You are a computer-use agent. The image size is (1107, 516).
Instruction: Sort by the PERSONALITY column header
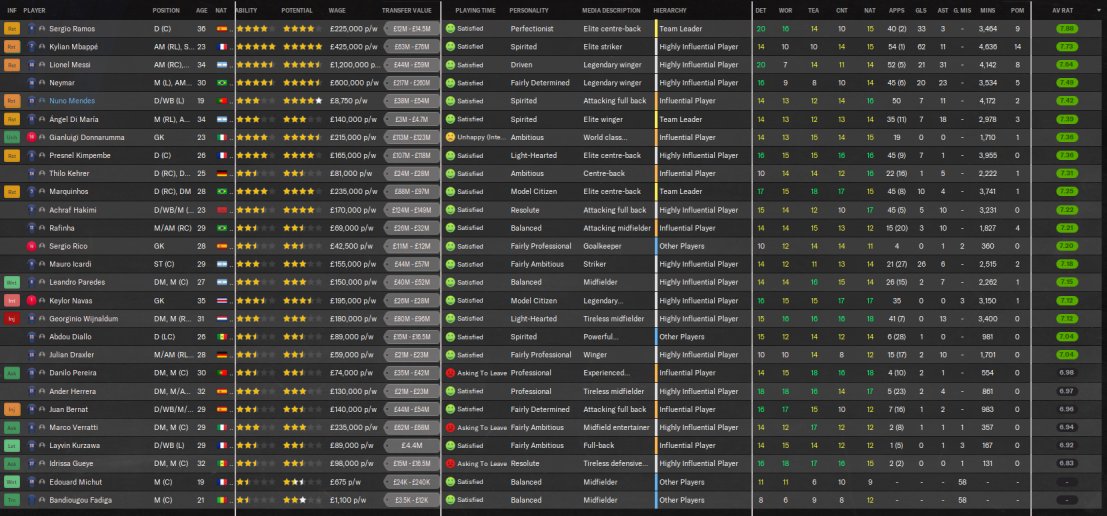pos(529,11)
